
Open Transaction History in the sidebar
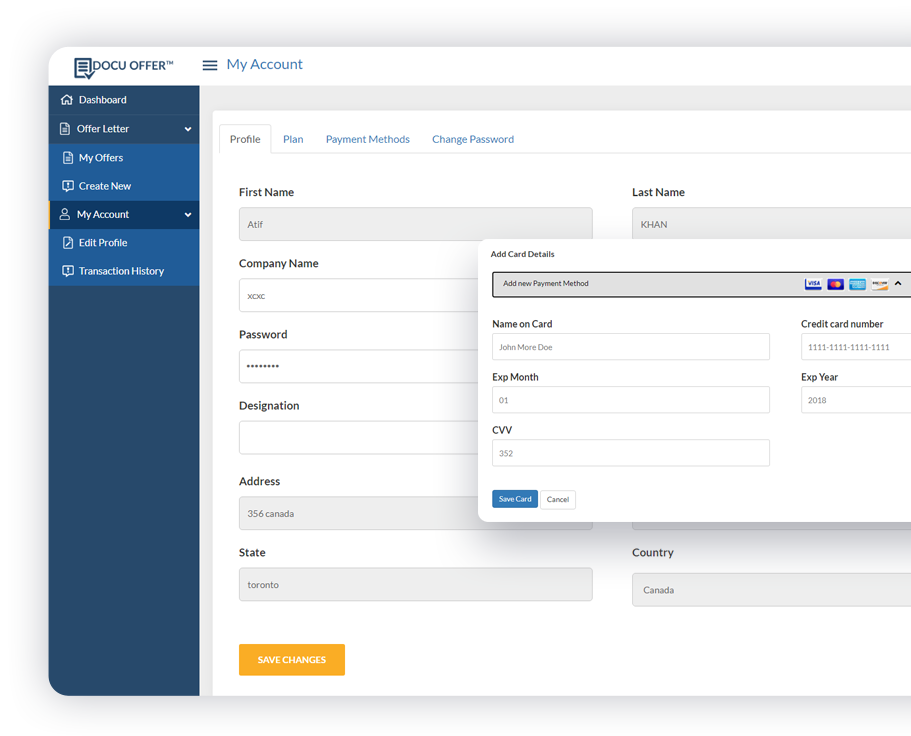pos(121,271)
